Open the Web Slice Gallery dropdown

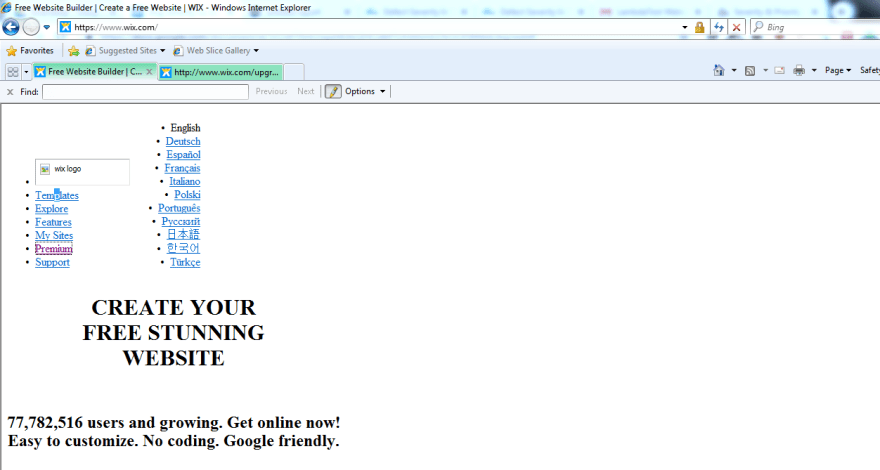click(x=216, y=51)
